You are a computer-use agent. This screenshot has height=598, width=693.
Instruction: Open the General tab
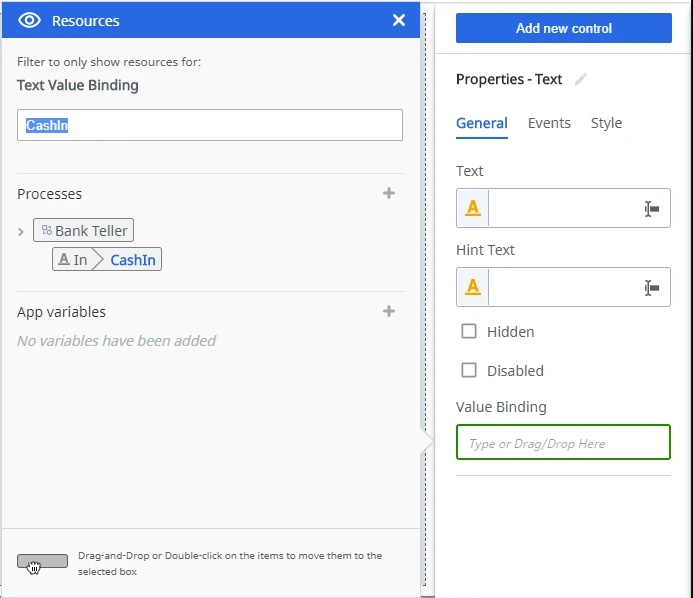click(x=481, y=123)
